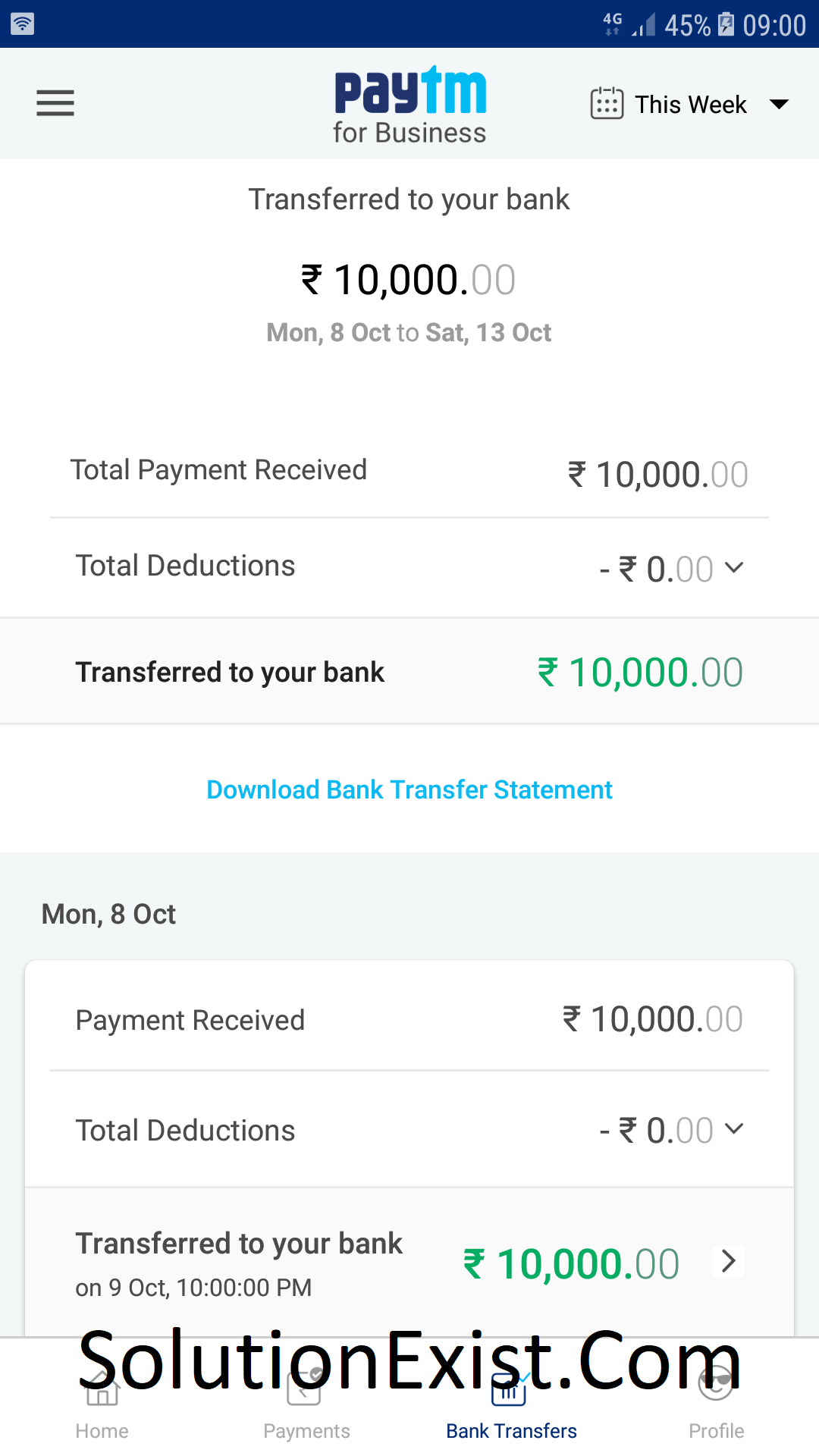Tap the Payment Received entry for 8 Oct
Image resolution: width=819 pixels, height=1456 pixels.
tap(409, 1019)
